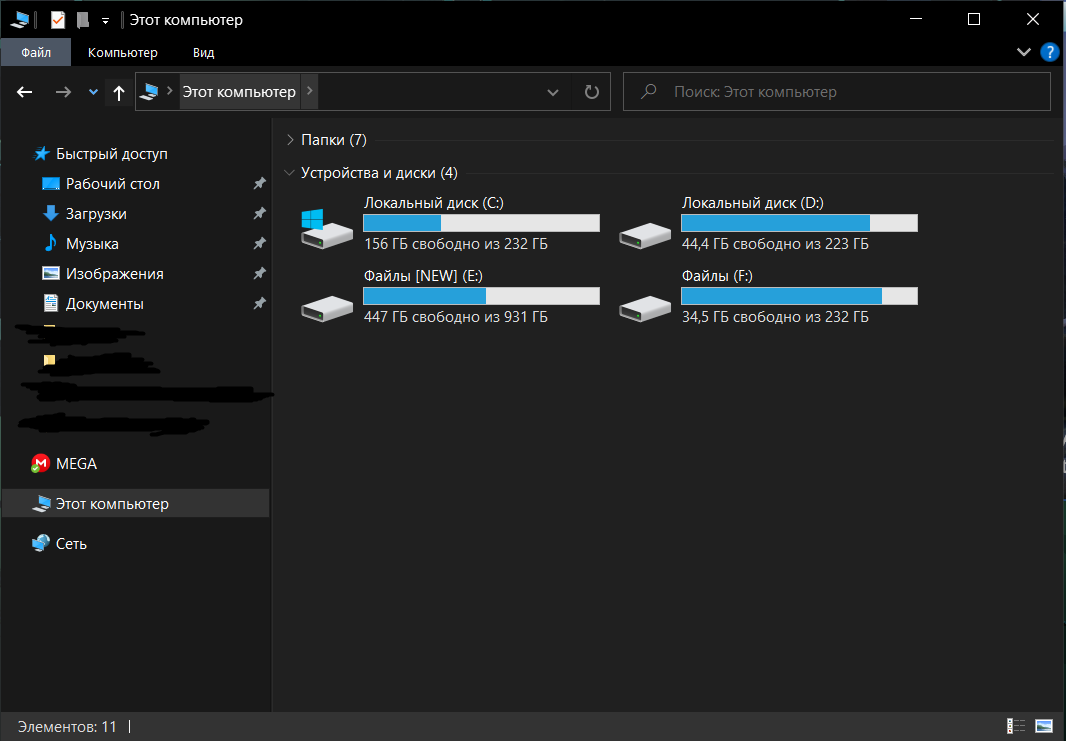Screen dimensions: 1066x741
Task: Click the Локальный диск (C:) label
Action: pos(434,203)
